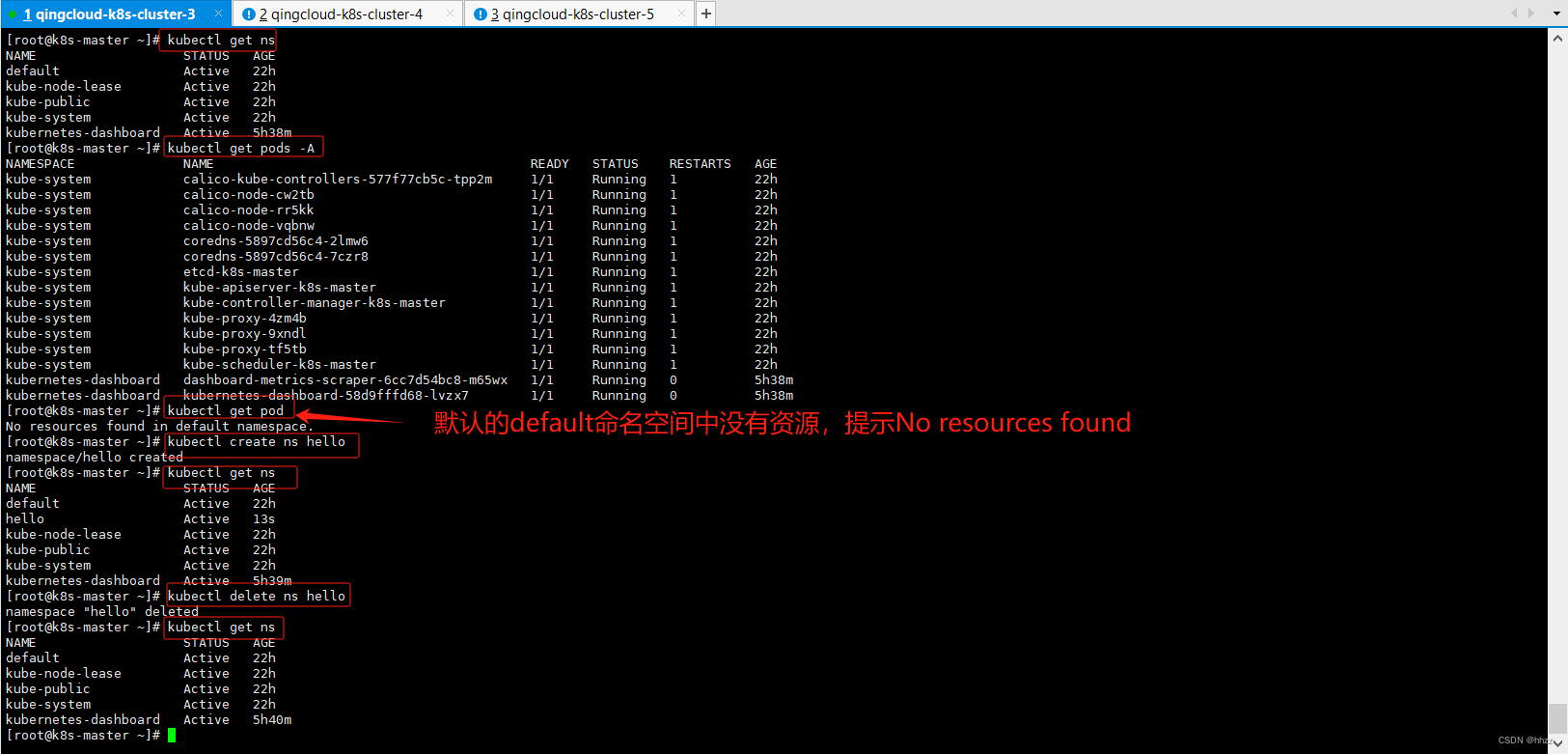Click pod name kube-scheduler-k8s-master
Screen dimensions: 1568x754
280,364
